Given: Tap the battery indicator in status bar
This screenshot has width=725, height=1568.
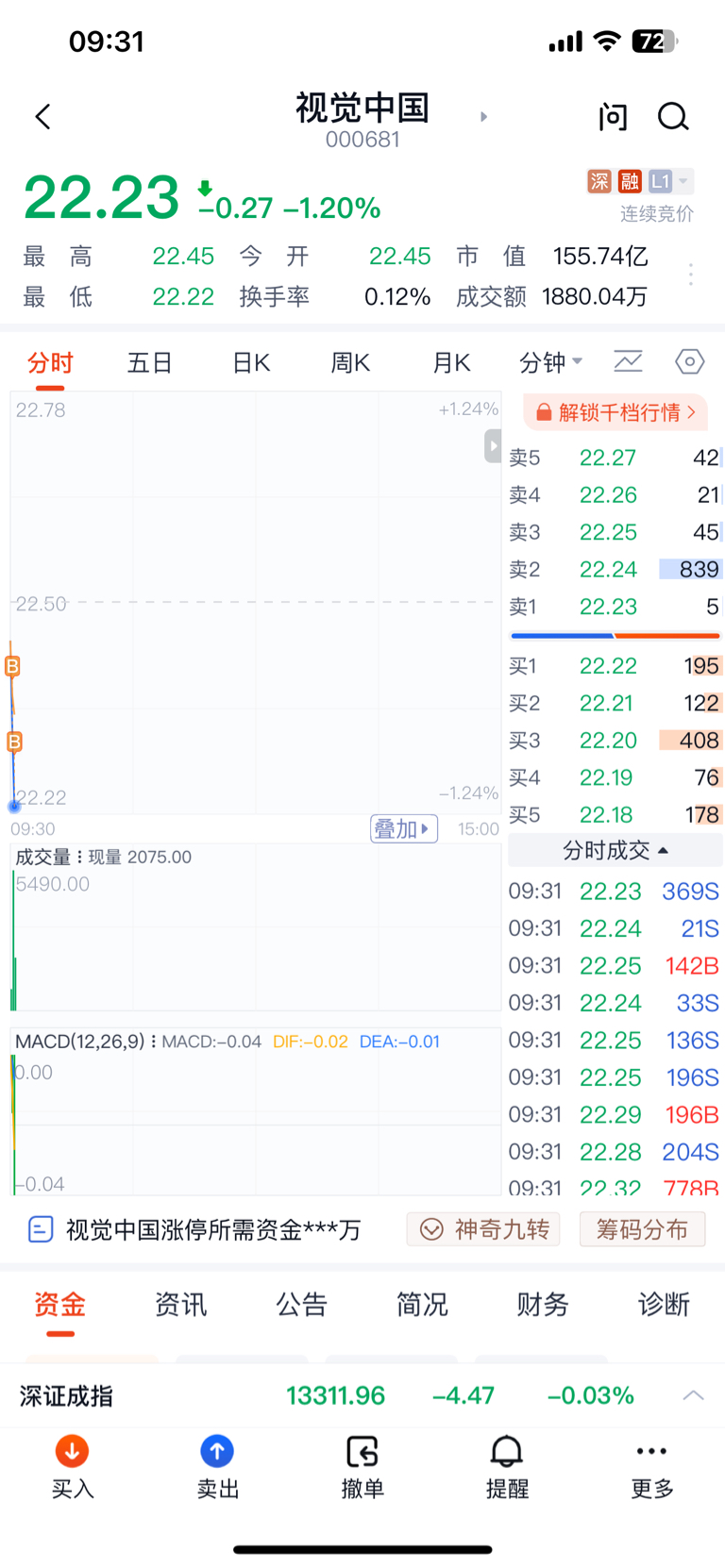Looking at the screenshot, I should 654,42.
